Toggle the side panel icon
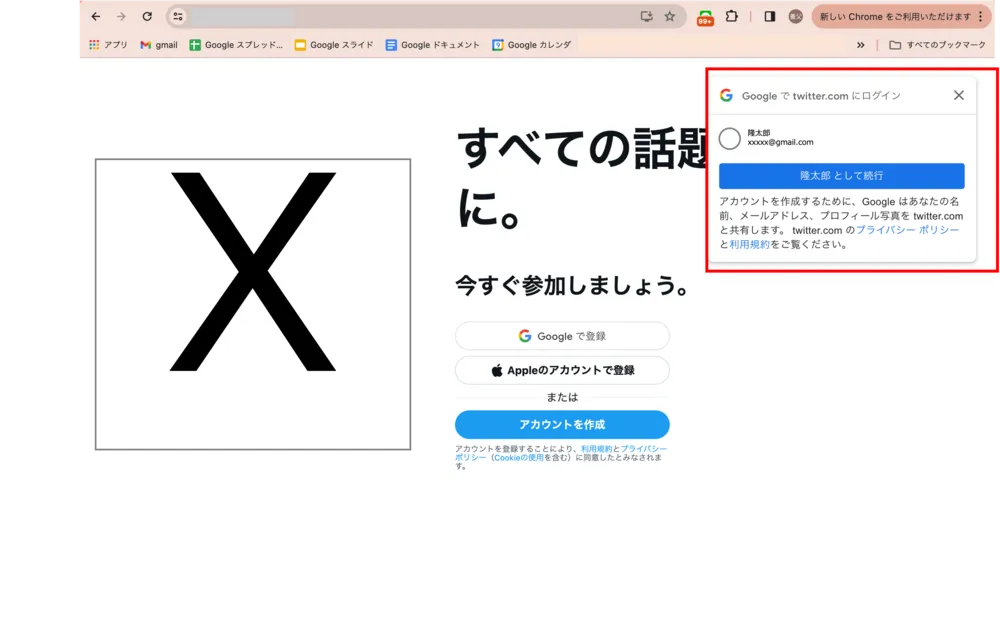Viewport: 1000px width, 628px height. (x=770, y=17)
